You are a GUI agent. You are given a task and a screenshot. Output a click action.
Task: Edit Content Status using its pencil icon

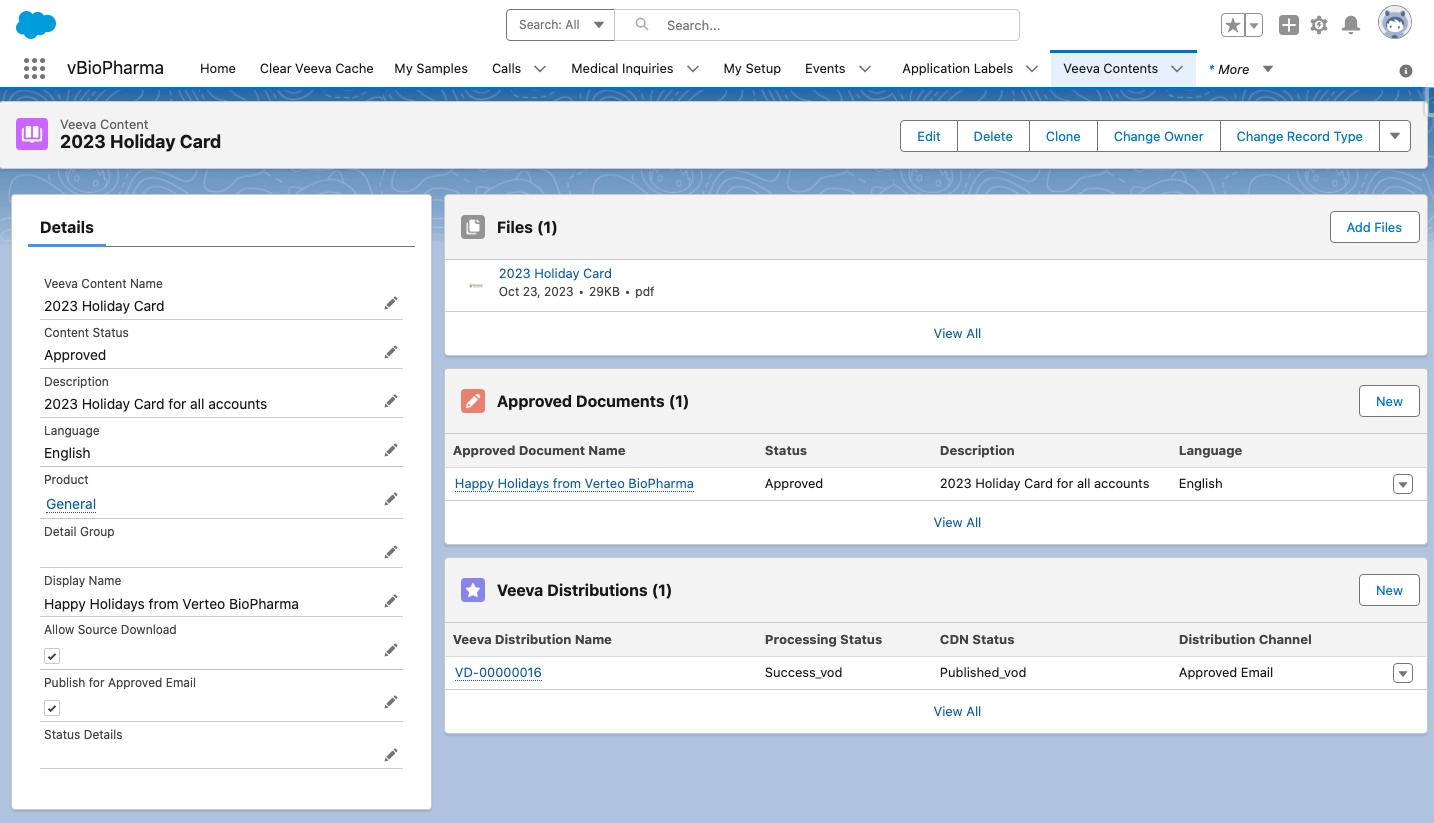391,351
